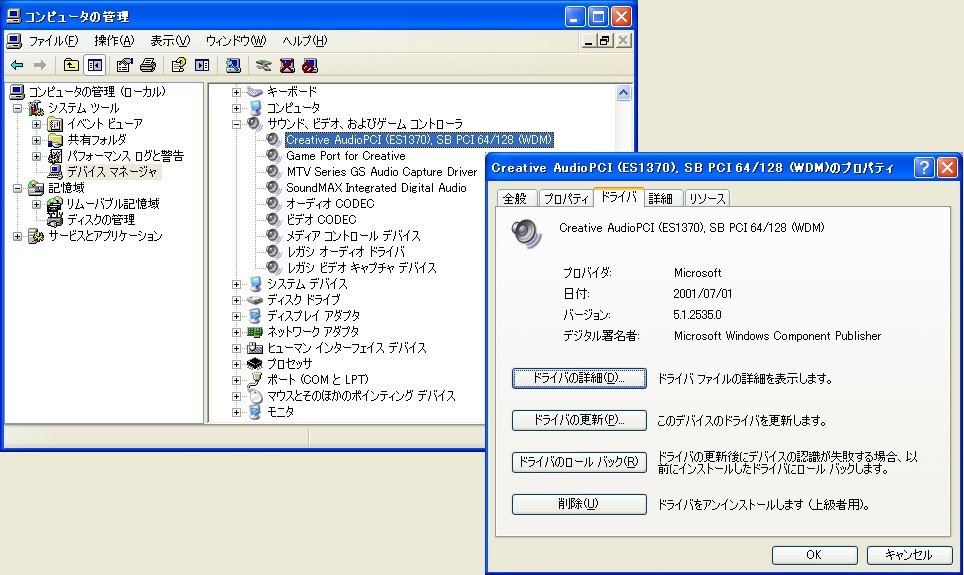Collapse サウンド、ビデオ、およびゲーム コントローラ category
This screenshot has height=575, width=964.
point(236,124)
